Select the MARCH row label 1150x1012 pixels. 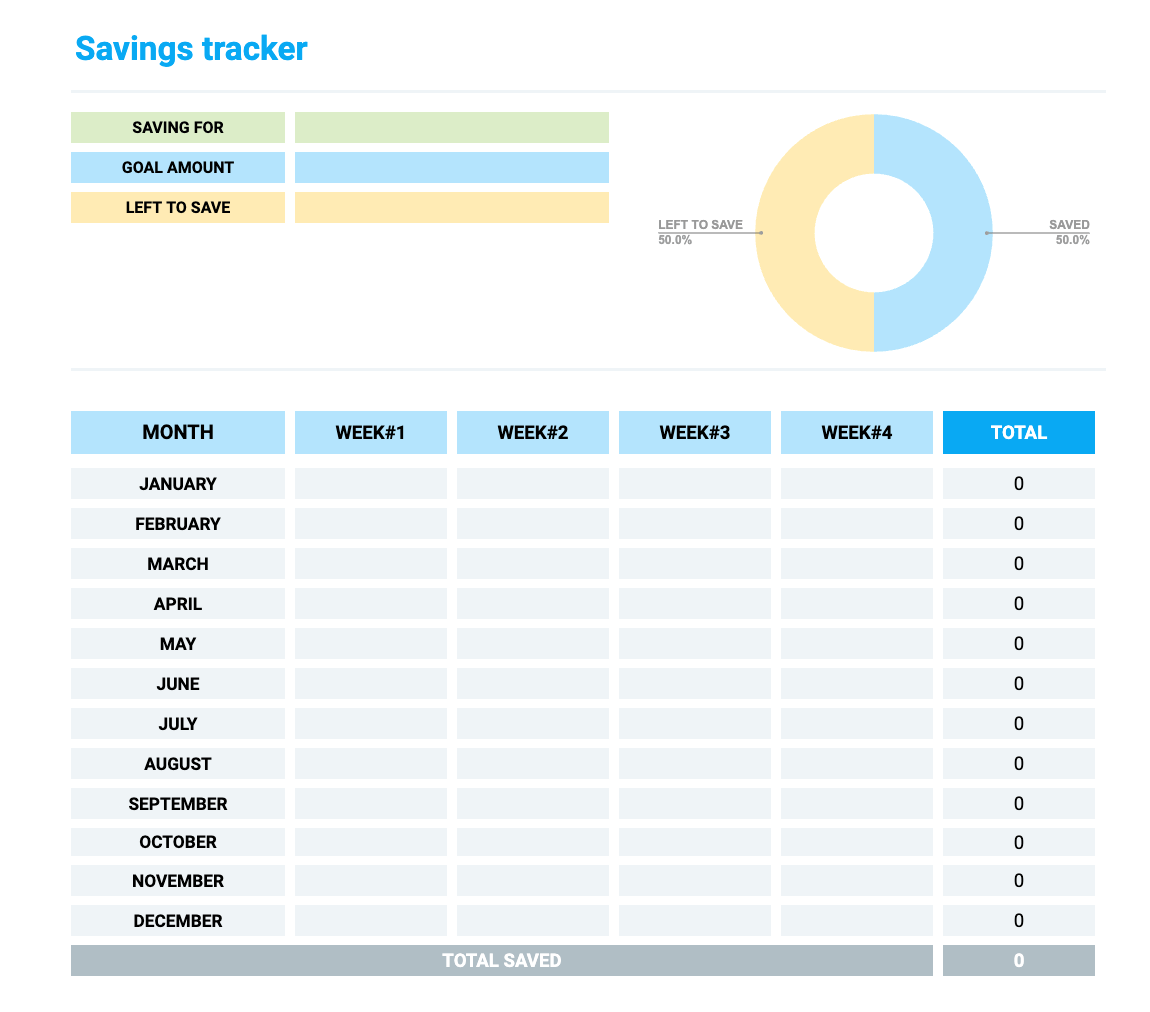coord(177,564)
